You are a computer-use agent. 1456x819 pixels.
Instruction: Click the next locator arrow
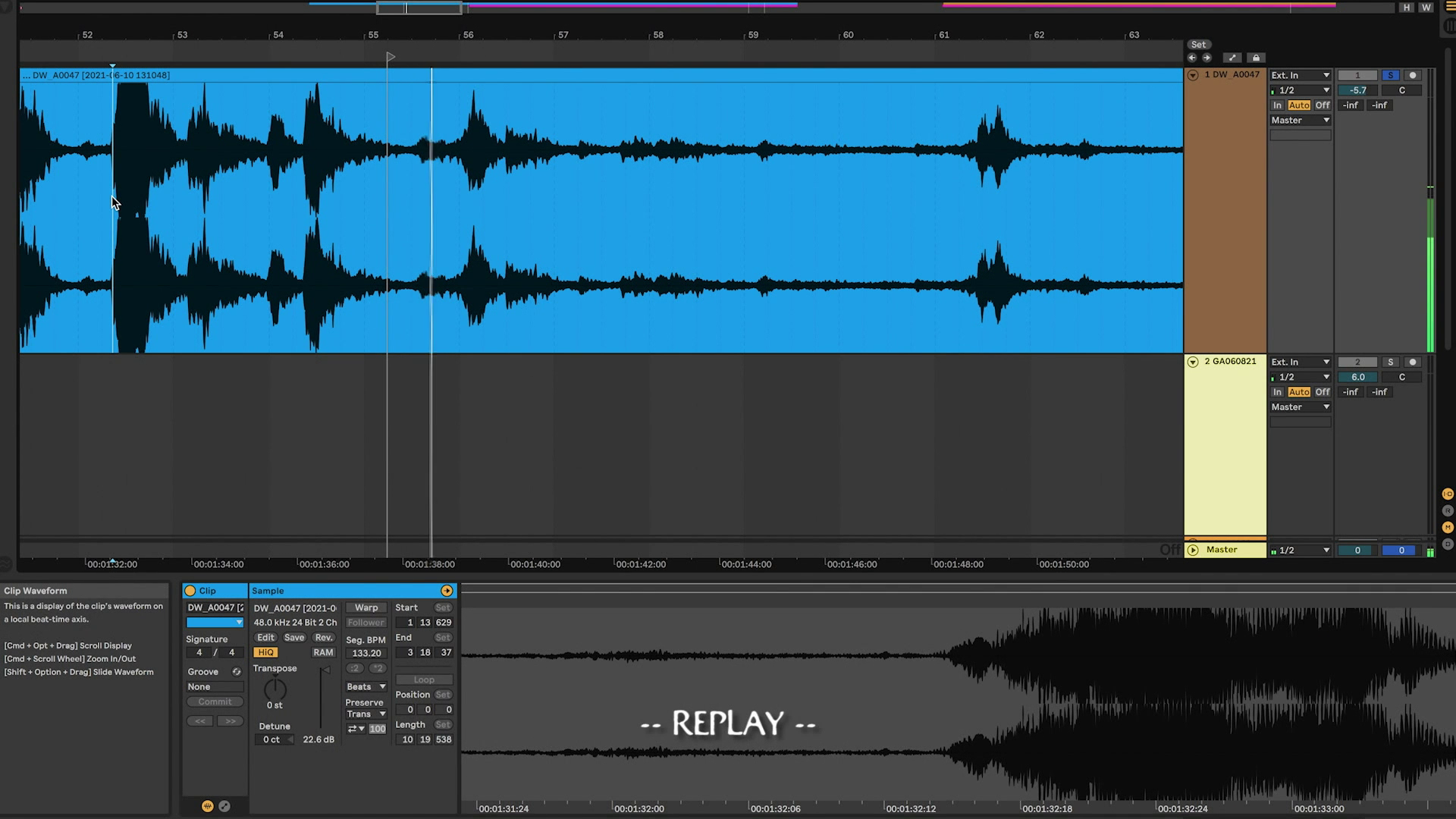pos(1207,58)
